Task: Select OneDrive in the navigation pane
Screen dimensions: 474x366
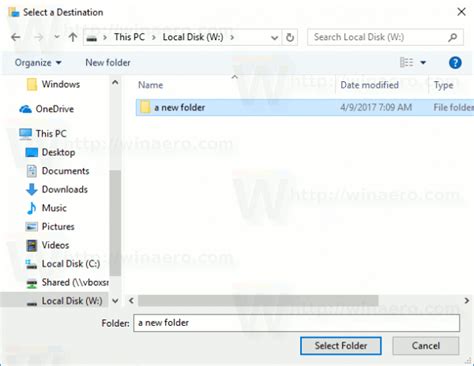Action: point(47,109)
